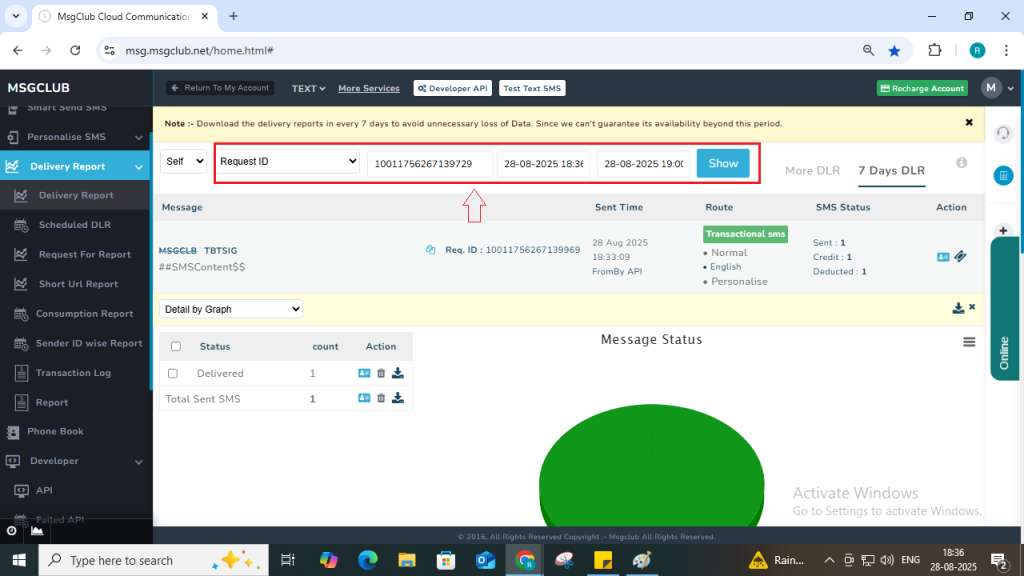
Task: Download icon in the Delivered row
Action: [x=398, y=374]
